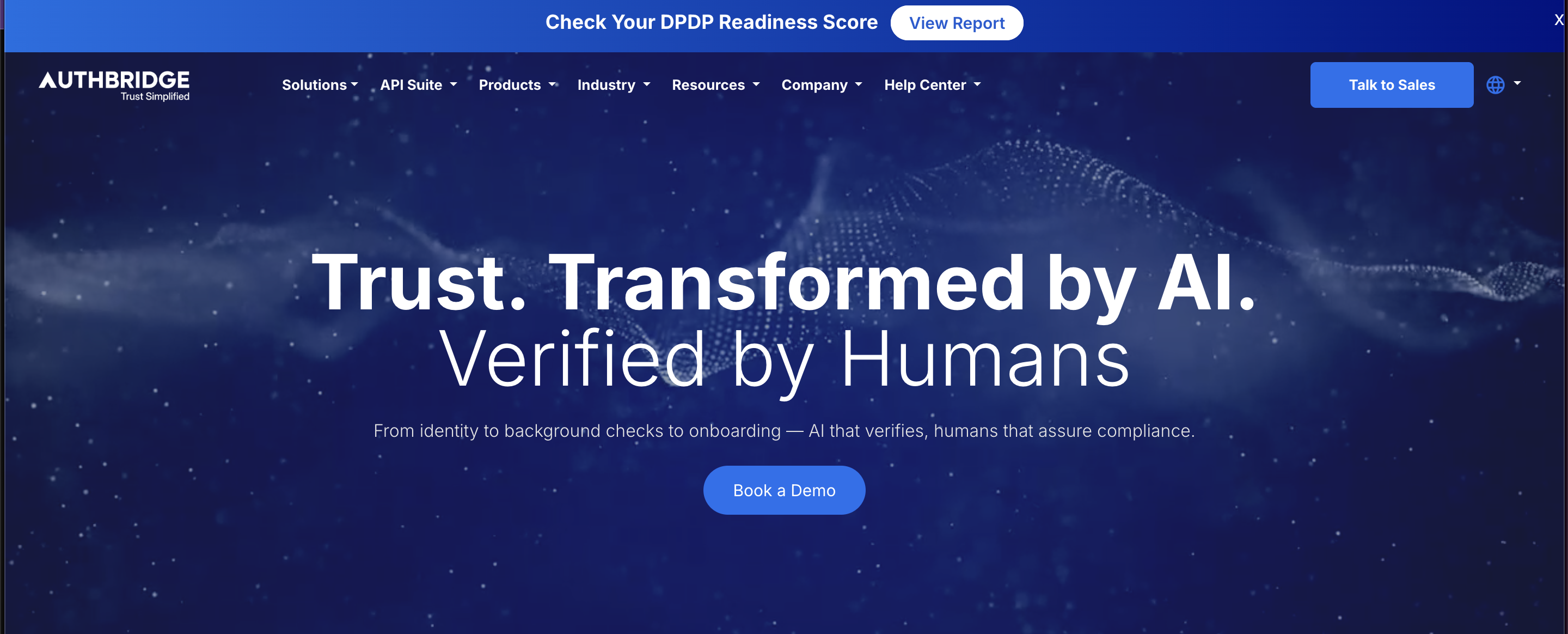Click the tagline about identity and background checks
Screen dimensions: 1568x634
pyautogui.click(x=784, y=431)
